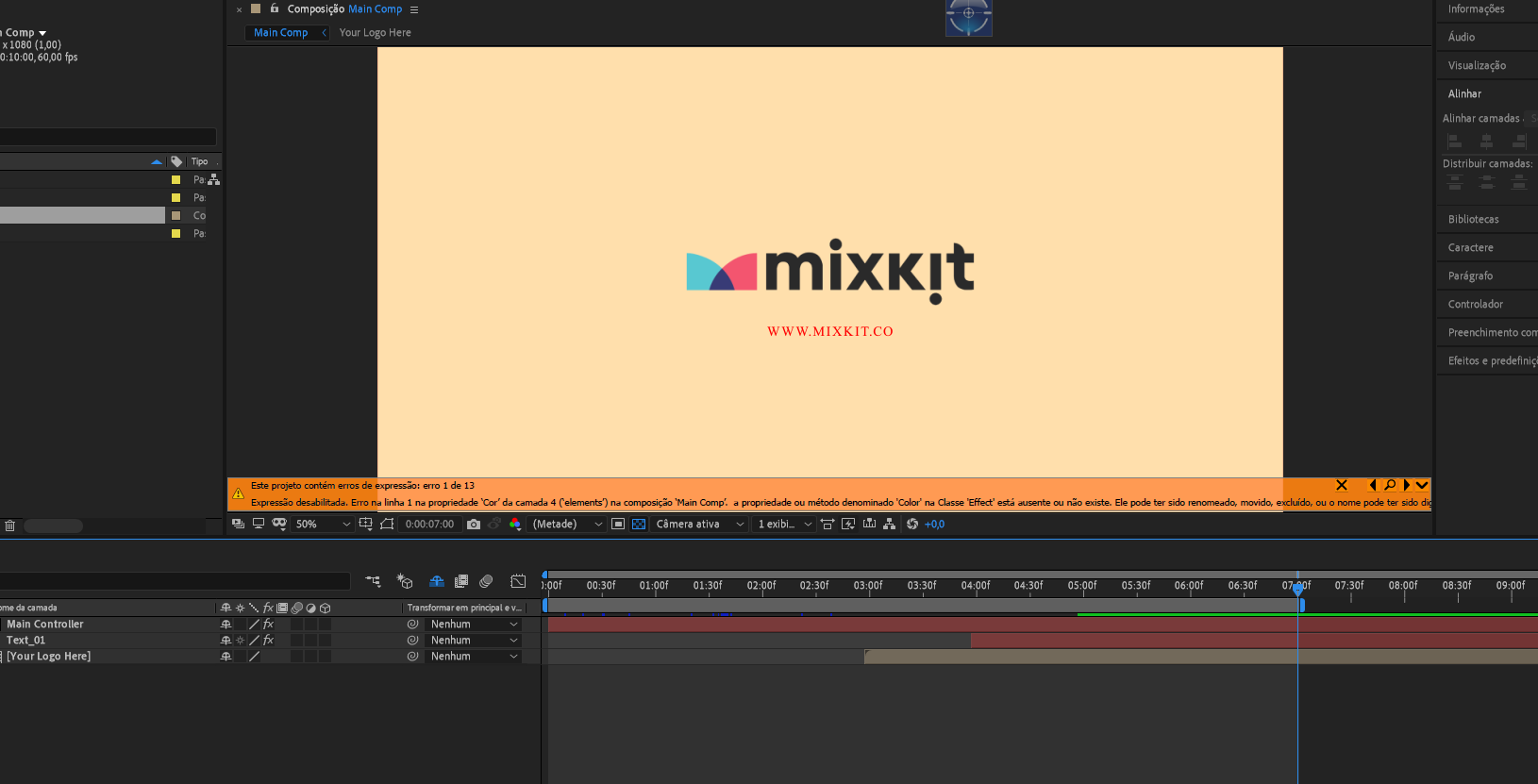Reset exposure with the aperture icon
1538x784 pixels.
click(x=912, y=524)
